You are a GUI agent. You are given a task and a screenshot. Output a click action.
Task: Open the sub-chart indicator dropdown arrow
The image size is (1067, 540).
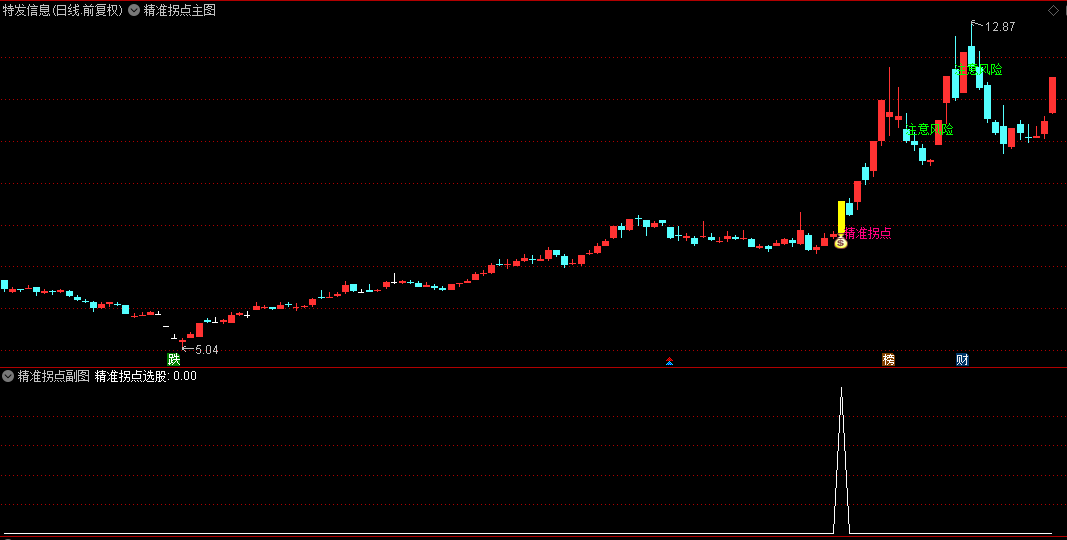click(8, 375)
